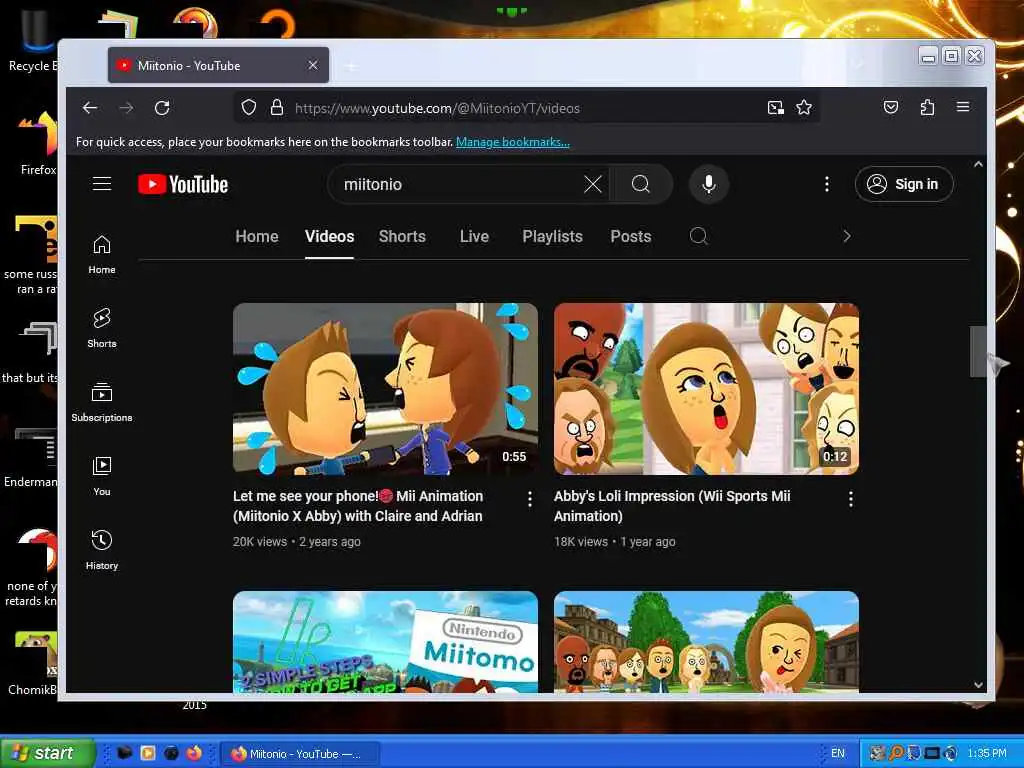Screen dimensions: 1024x768
Task: Open Shorts in YouTube sidebar
Action: pos(102,328)
